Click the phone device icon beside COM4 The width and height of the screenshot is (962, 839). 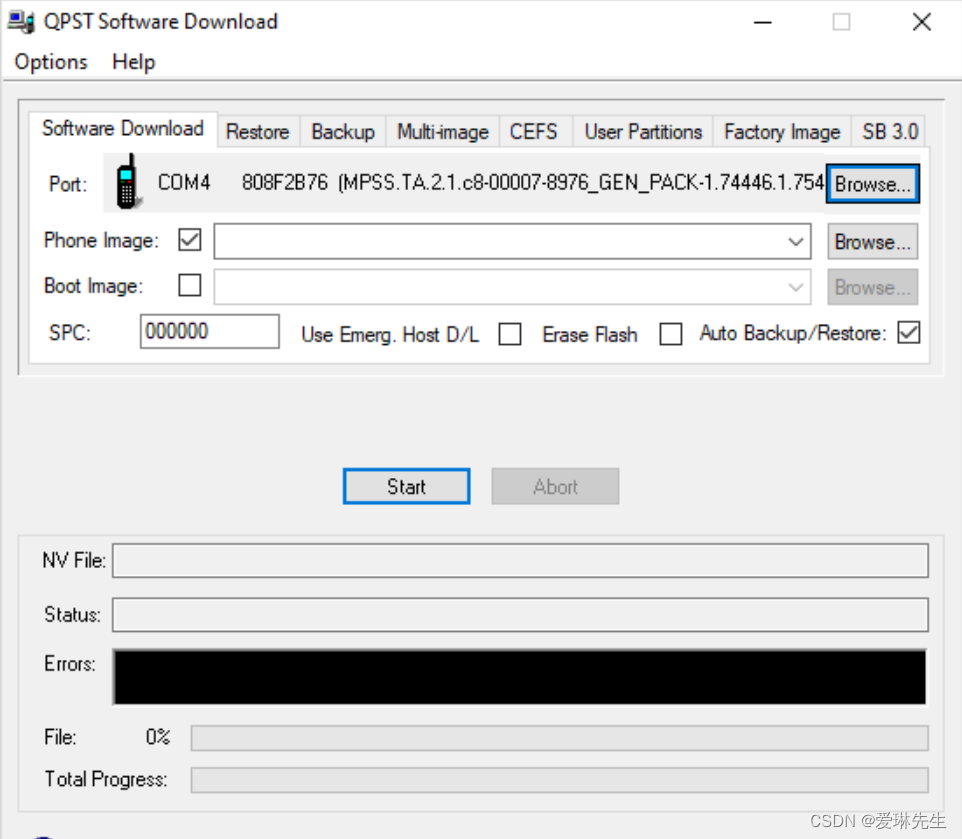pos(128,182)
